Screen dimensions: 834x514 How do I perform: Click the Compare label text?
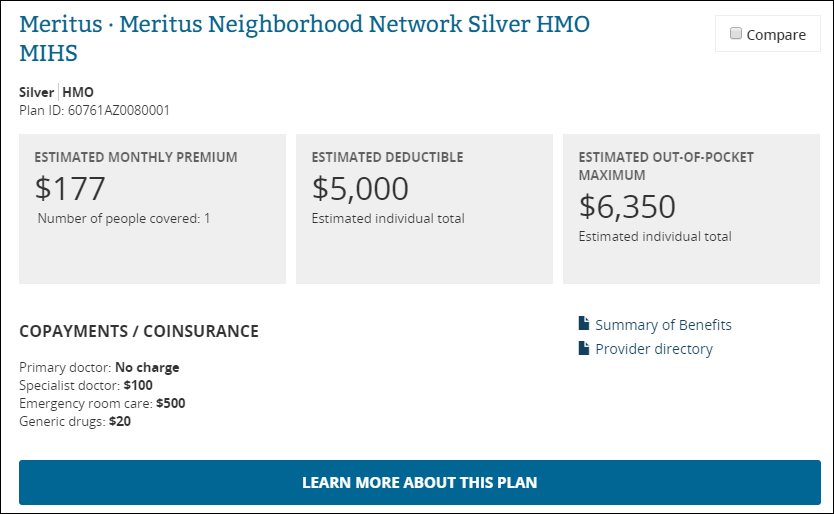pyautogui.click(x=775, y=35)
